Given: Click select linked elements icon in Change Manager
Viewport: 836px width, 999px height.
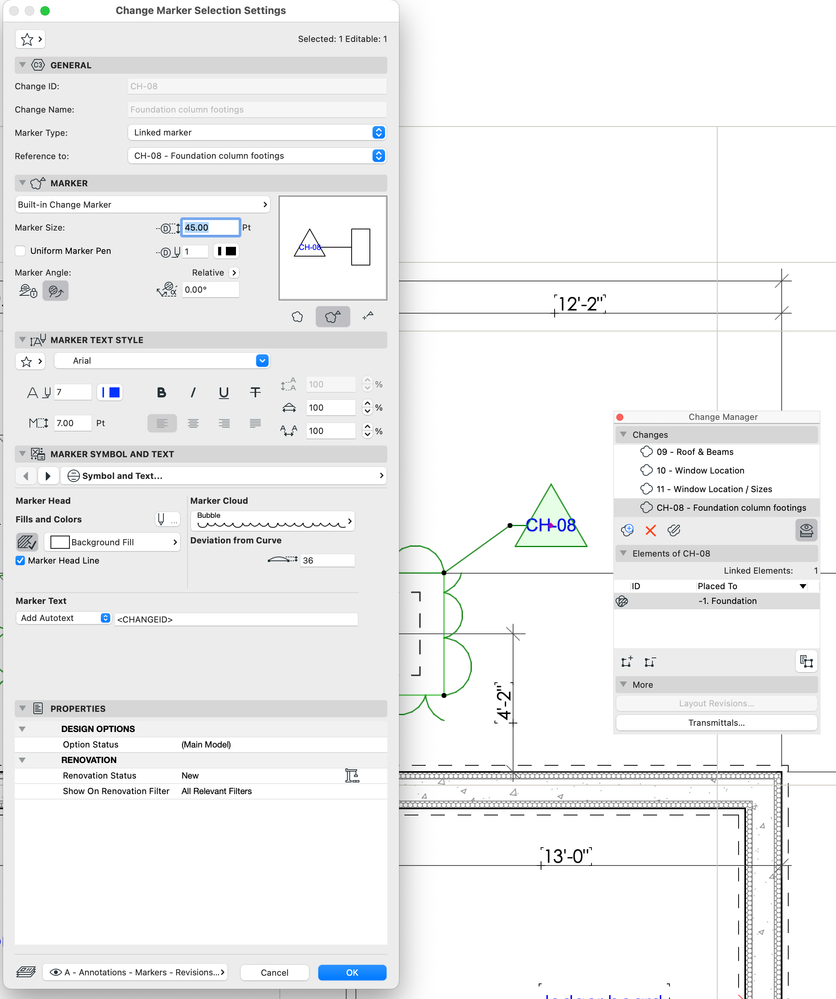Looking at the screenshot, I should click(807, 662).
